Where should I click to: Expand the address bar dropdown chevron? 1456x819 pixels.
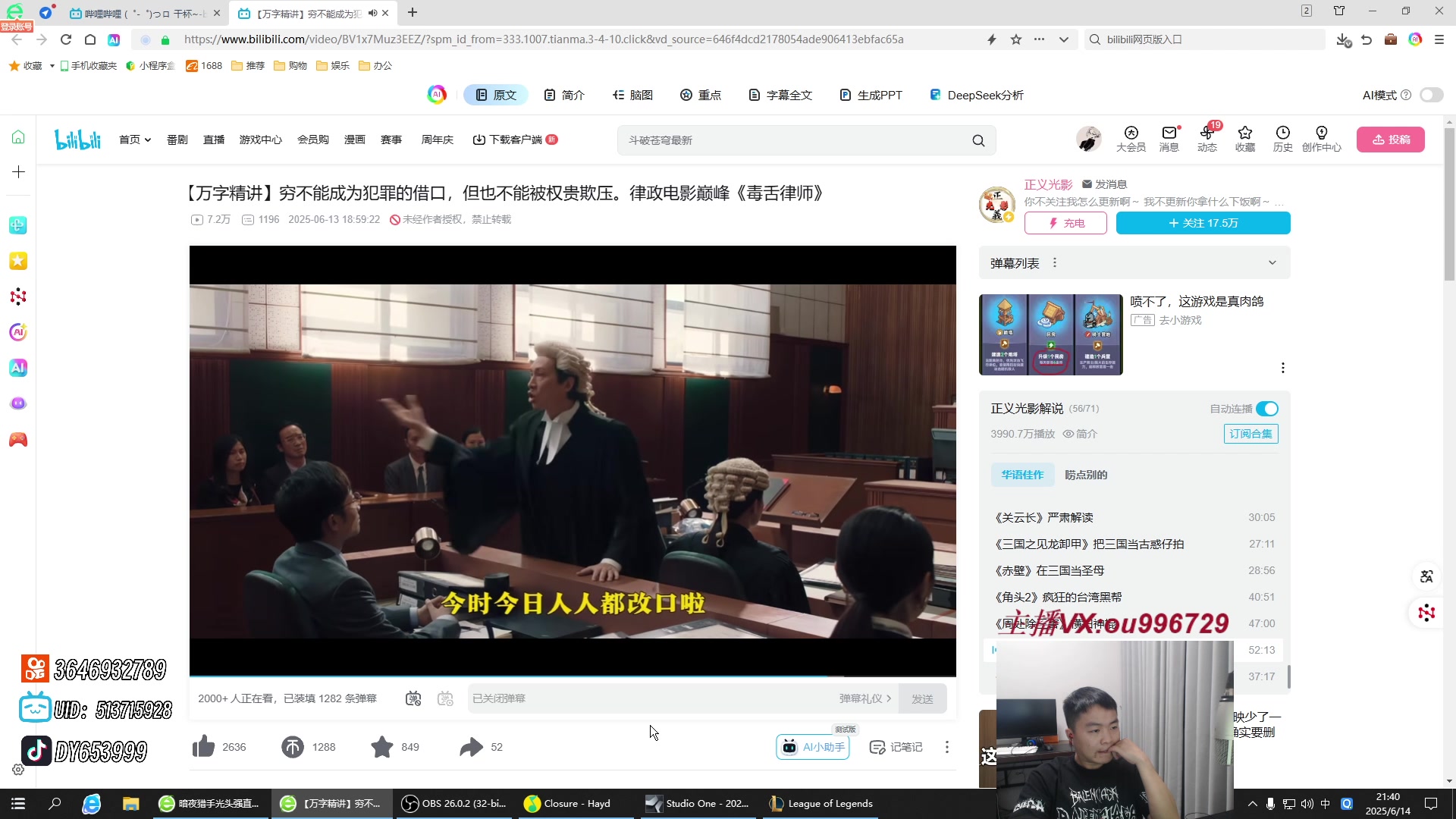tap(1063, 39)
